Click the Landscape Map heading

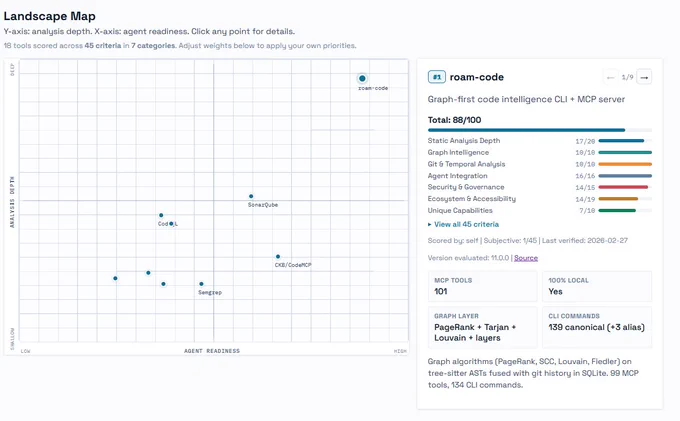click(49, 16)
